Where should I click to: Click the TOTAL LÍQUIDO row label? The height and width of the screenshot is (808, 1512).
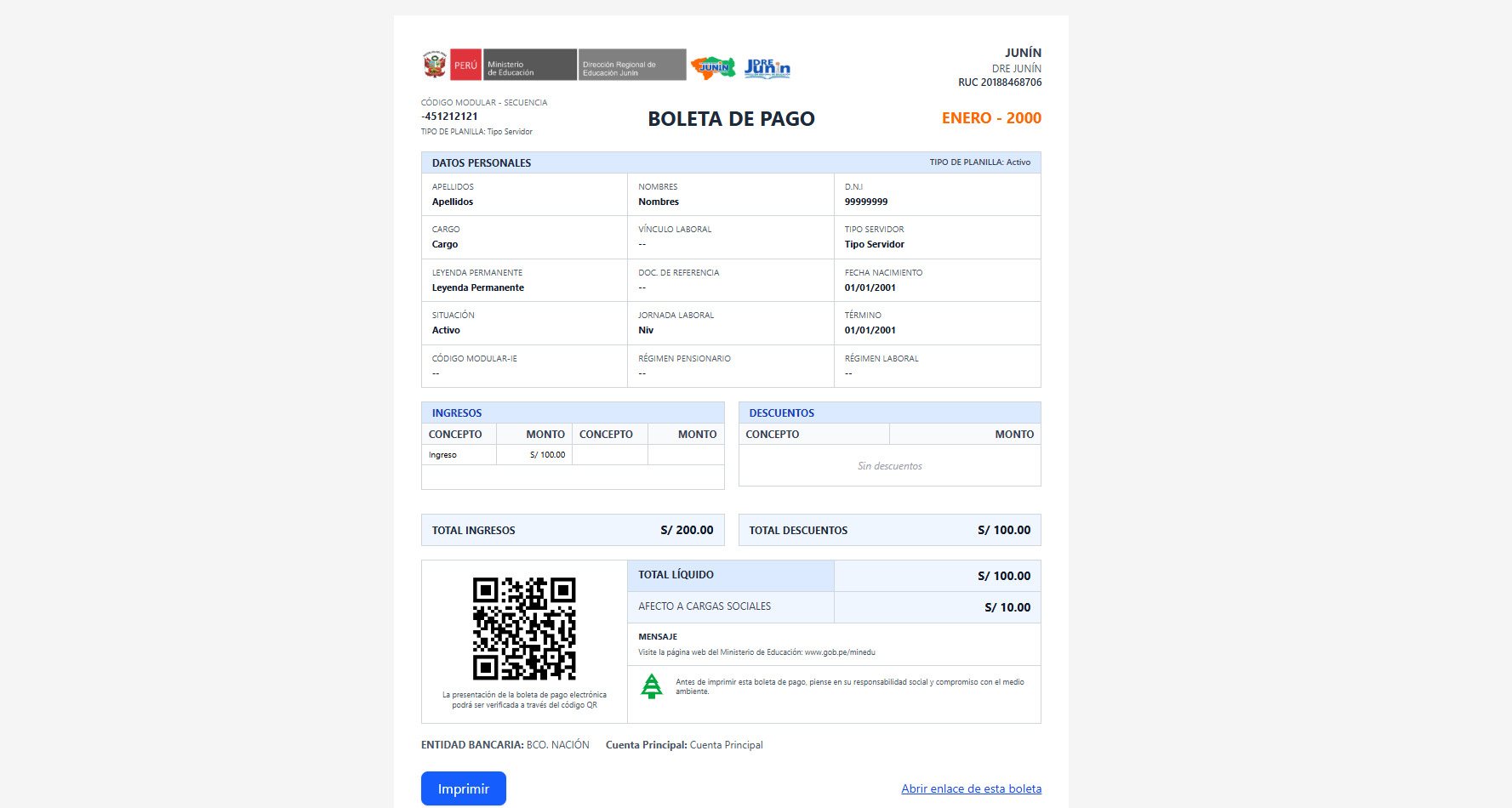coord(676,575)
